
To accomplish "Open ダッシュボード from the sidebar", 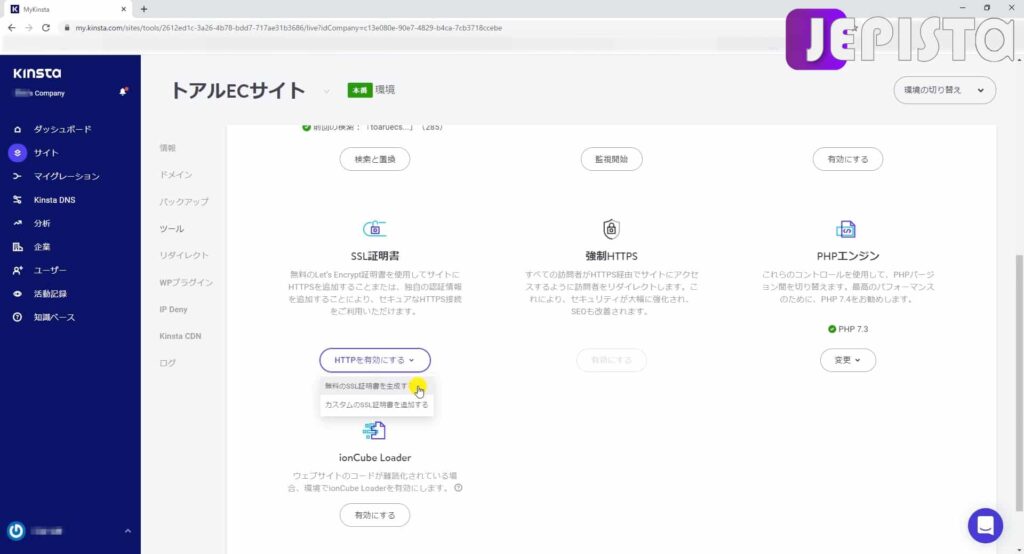I will point(62,129).
